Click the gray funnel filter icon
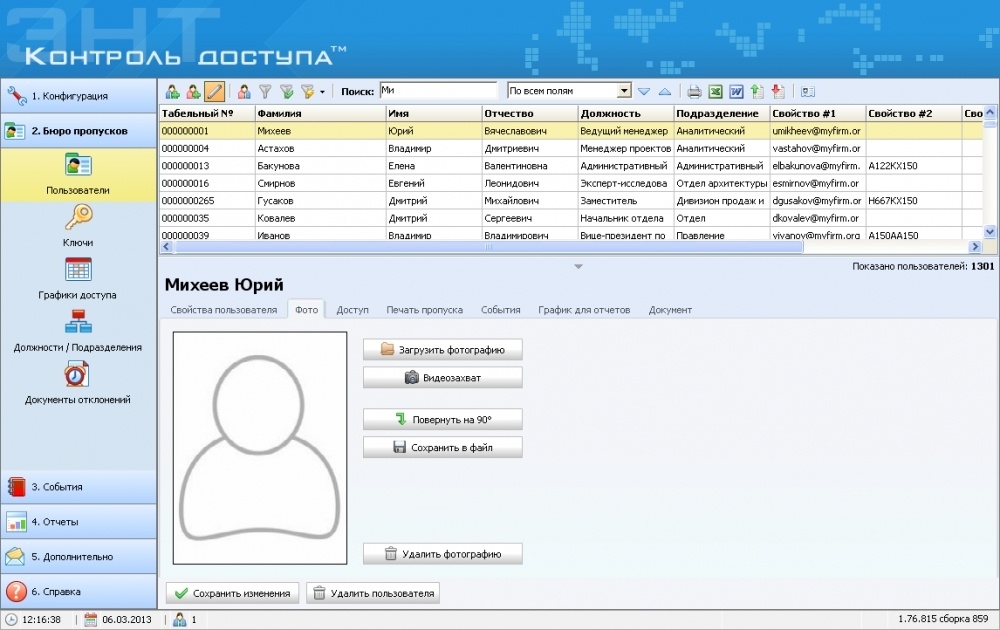This screenshot has width=1000, height=630. pos(266,91)
